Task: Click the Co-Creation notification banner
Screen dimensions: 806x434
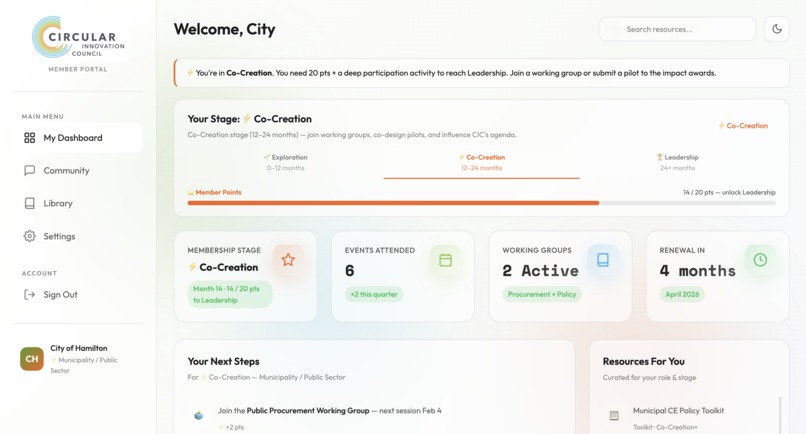Action: tap(482, 73)
